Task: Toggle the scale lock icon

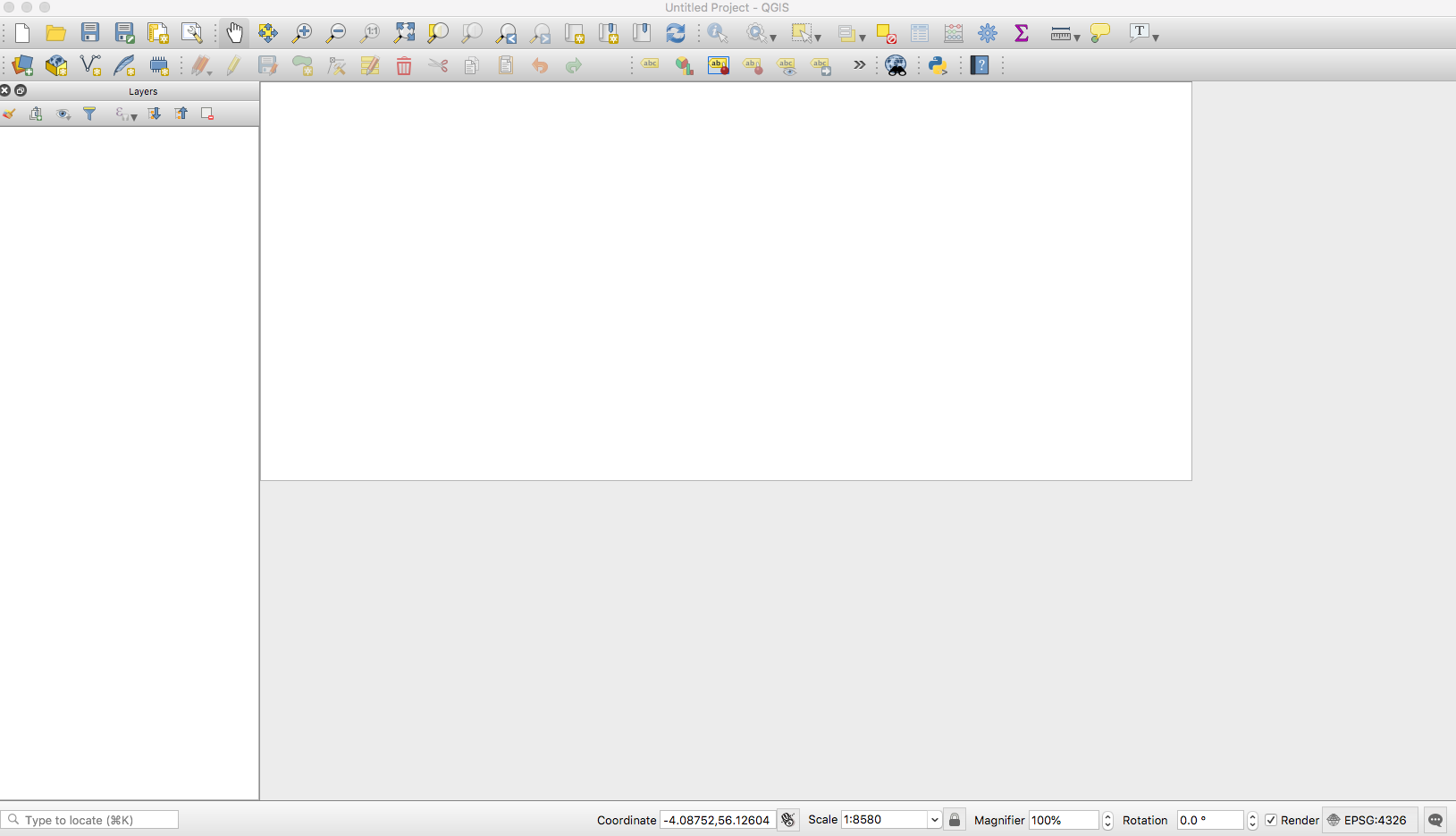Action: click(955, 820)
